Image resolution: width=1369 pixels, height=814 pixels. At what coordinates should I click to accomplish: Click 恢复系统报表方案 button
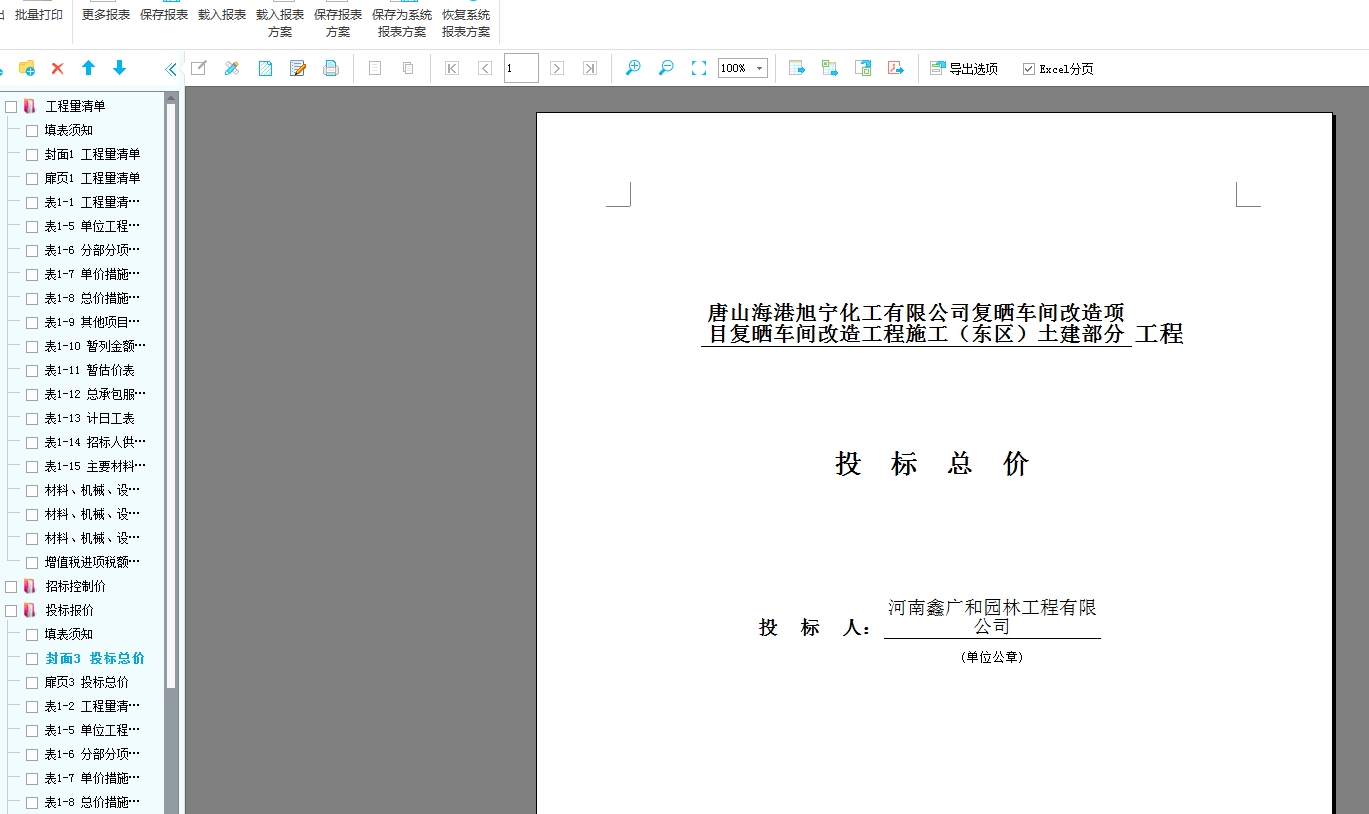pyautogui.click(x=466, y=23)
